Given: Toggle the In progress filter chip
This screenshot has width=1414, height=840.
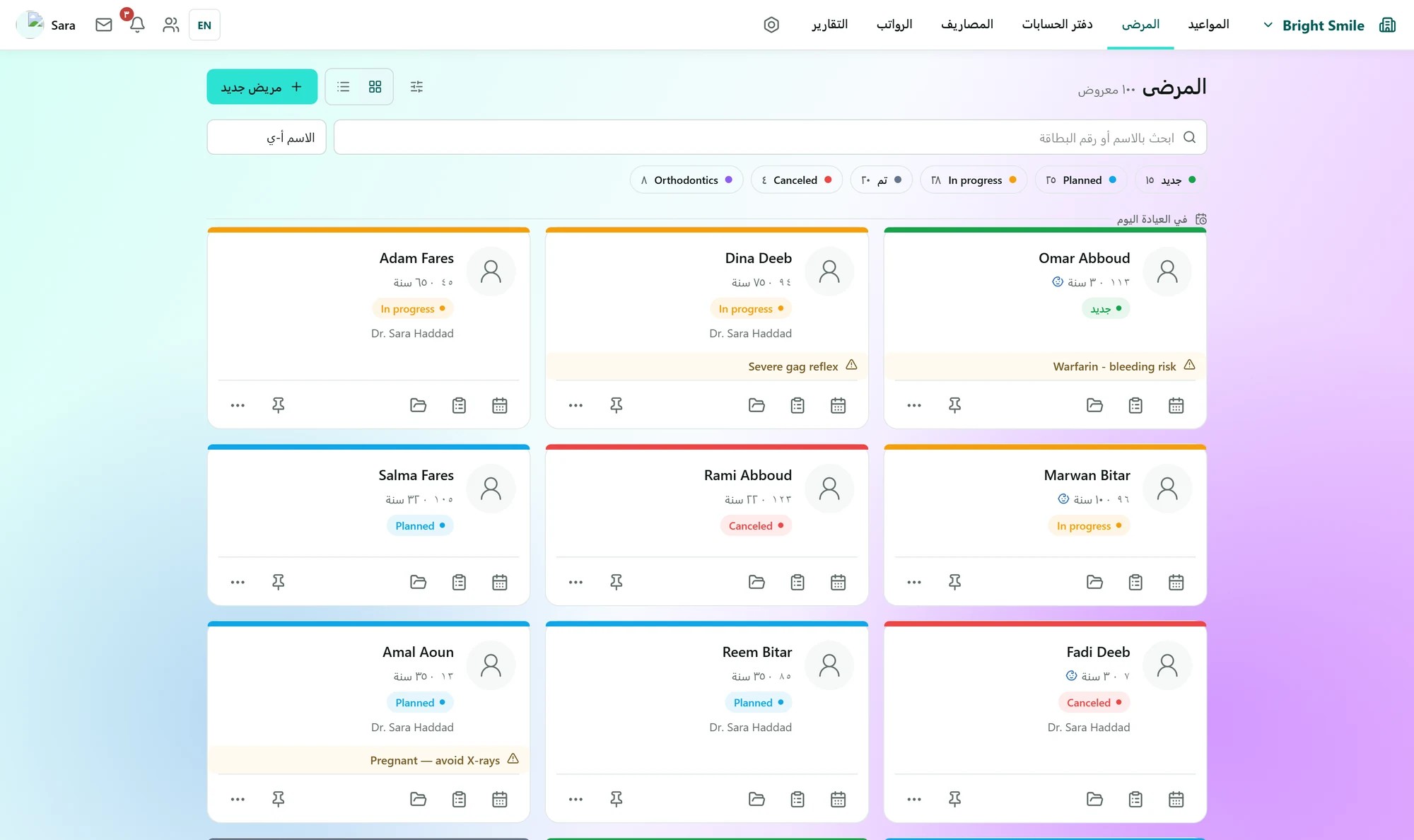Looking at the screenshot, I should click(974, 180).
